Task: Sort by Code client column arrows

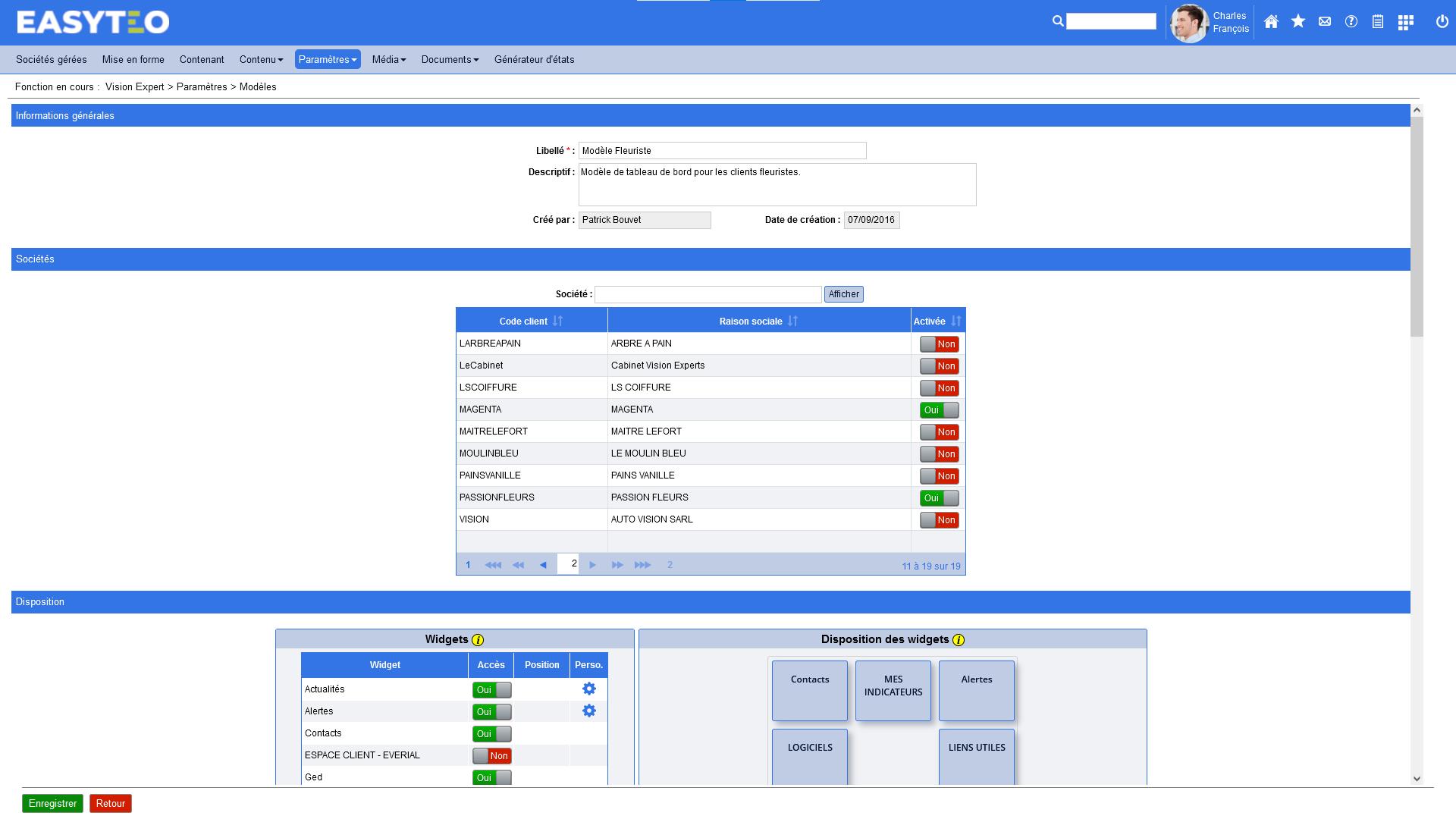Action: [557, 321]
